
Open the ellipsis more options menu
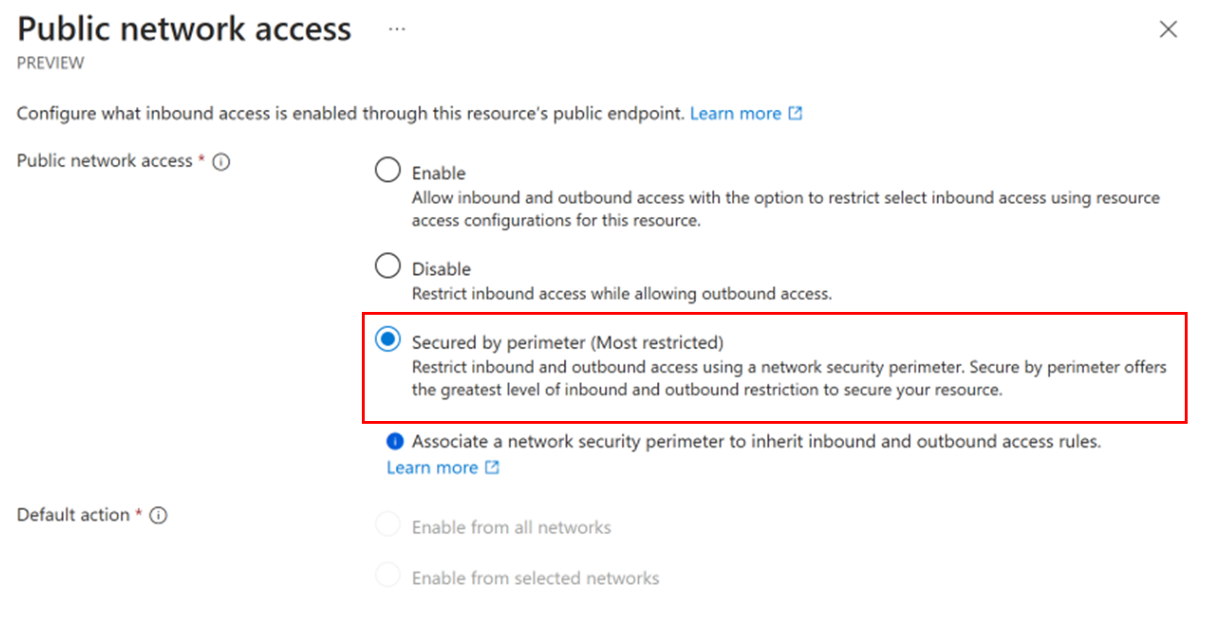(x=397, y=30)
